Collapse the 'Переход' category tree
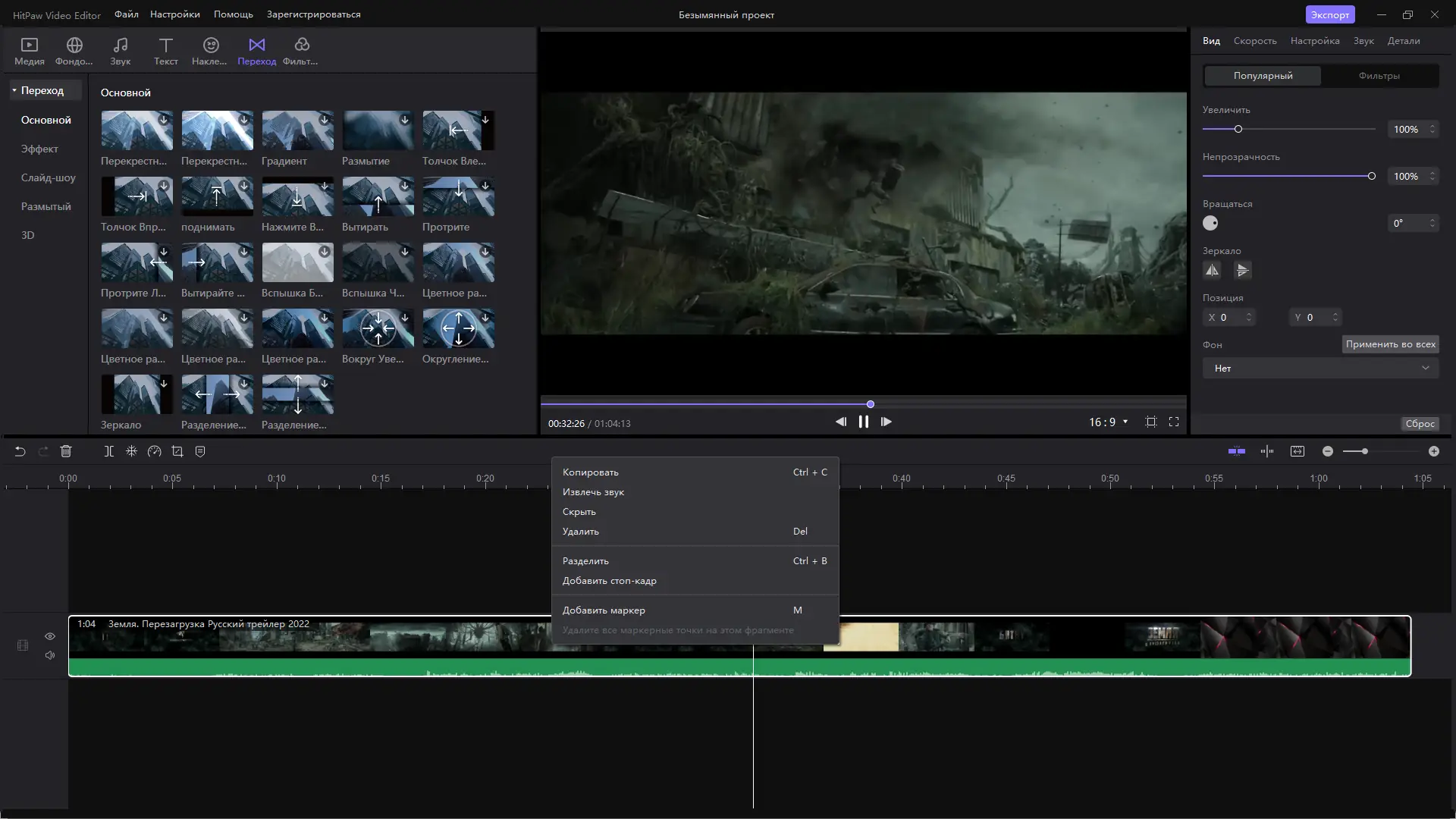Screen dimensions: 1456x819 (14, 90)
